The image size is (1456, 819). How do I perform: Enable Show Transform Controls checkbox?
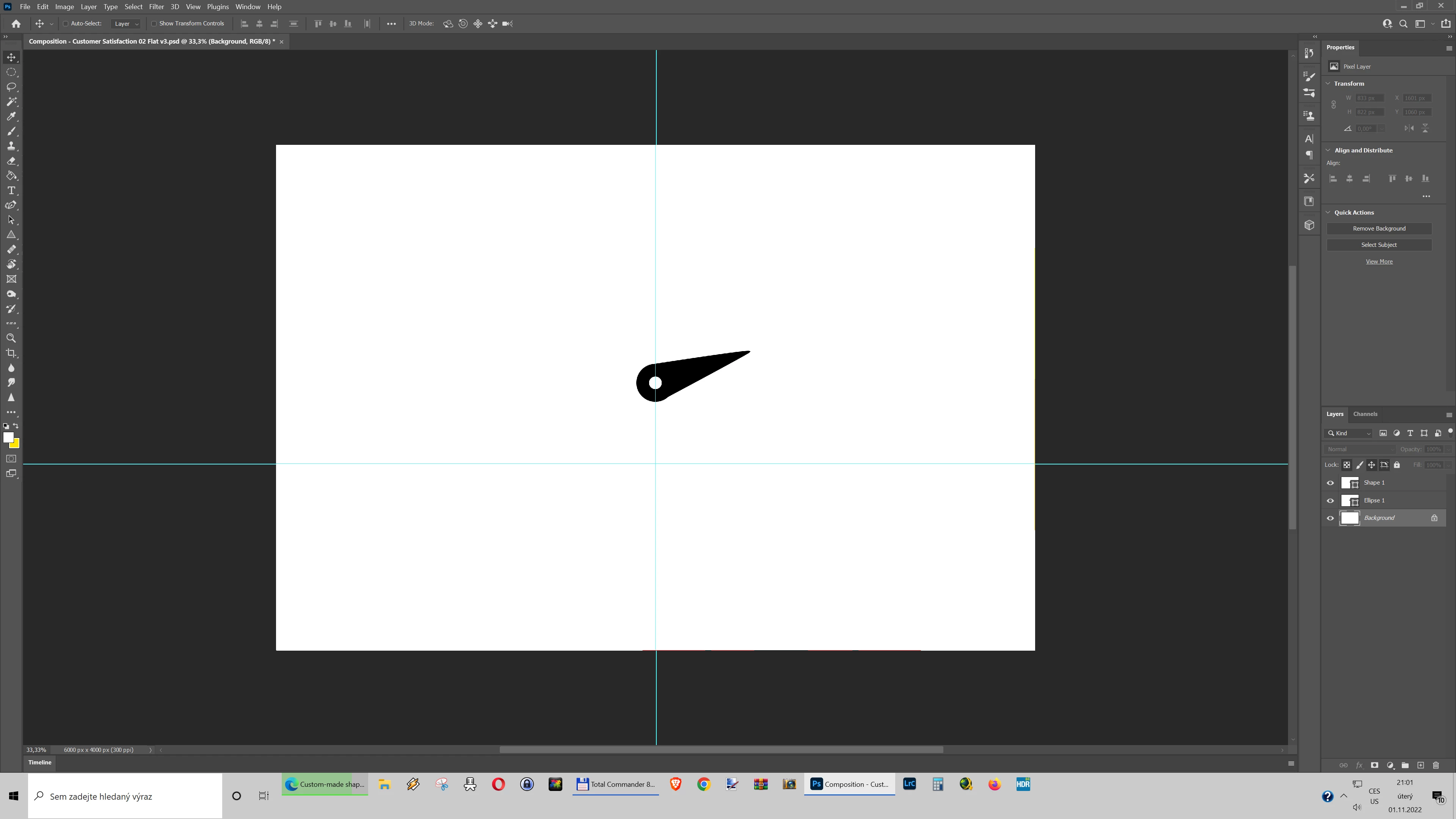(x=154, y=24)
